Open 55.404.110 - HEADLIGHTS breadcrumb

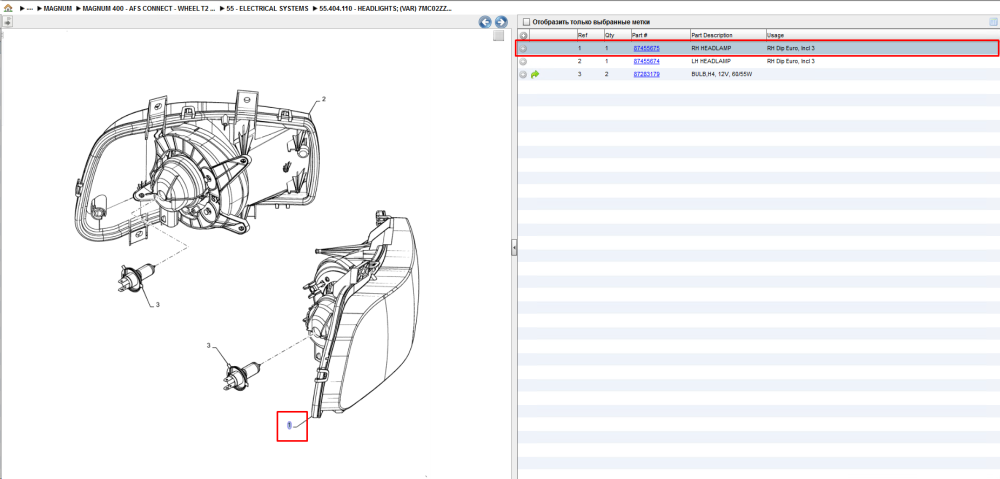pyautogui.click(x=385, y=9)
